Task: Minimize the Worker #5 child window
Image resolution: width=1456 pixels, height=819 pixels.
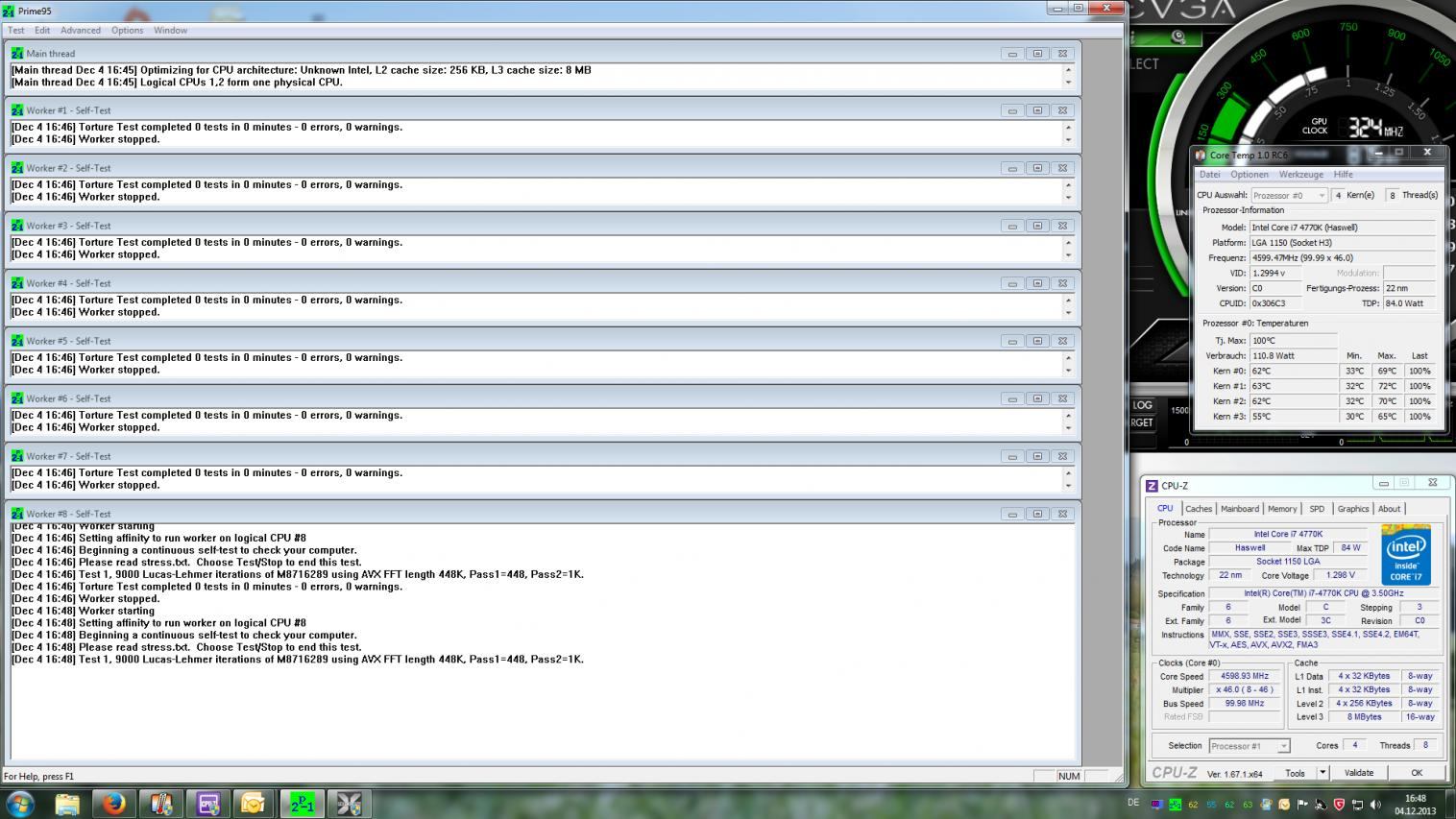Action: (1012, 341)
